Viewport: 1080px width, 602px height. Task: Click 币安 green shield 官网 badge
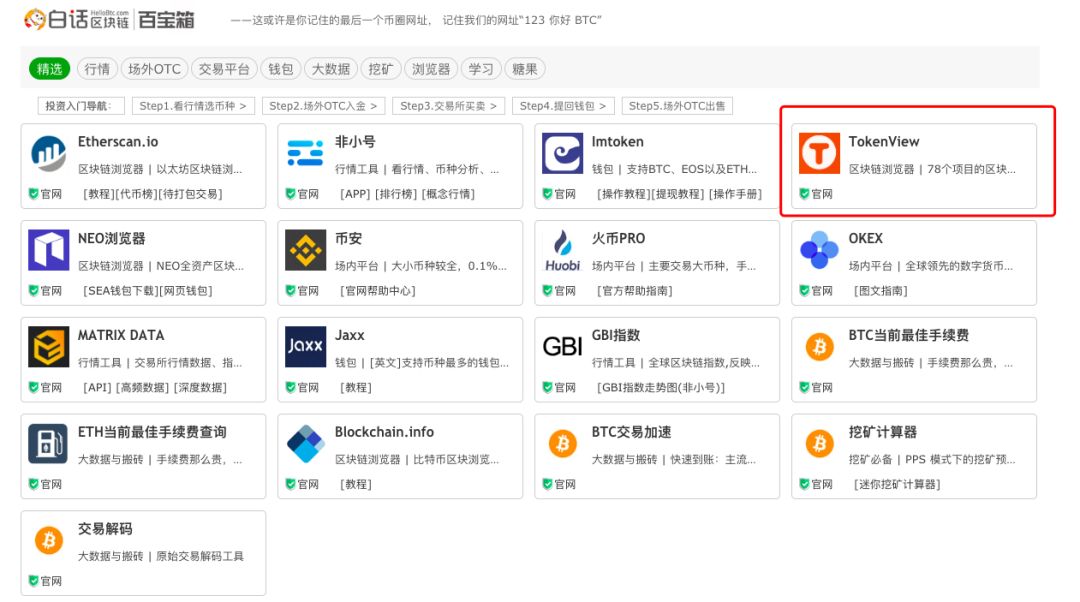click(302, 291)
